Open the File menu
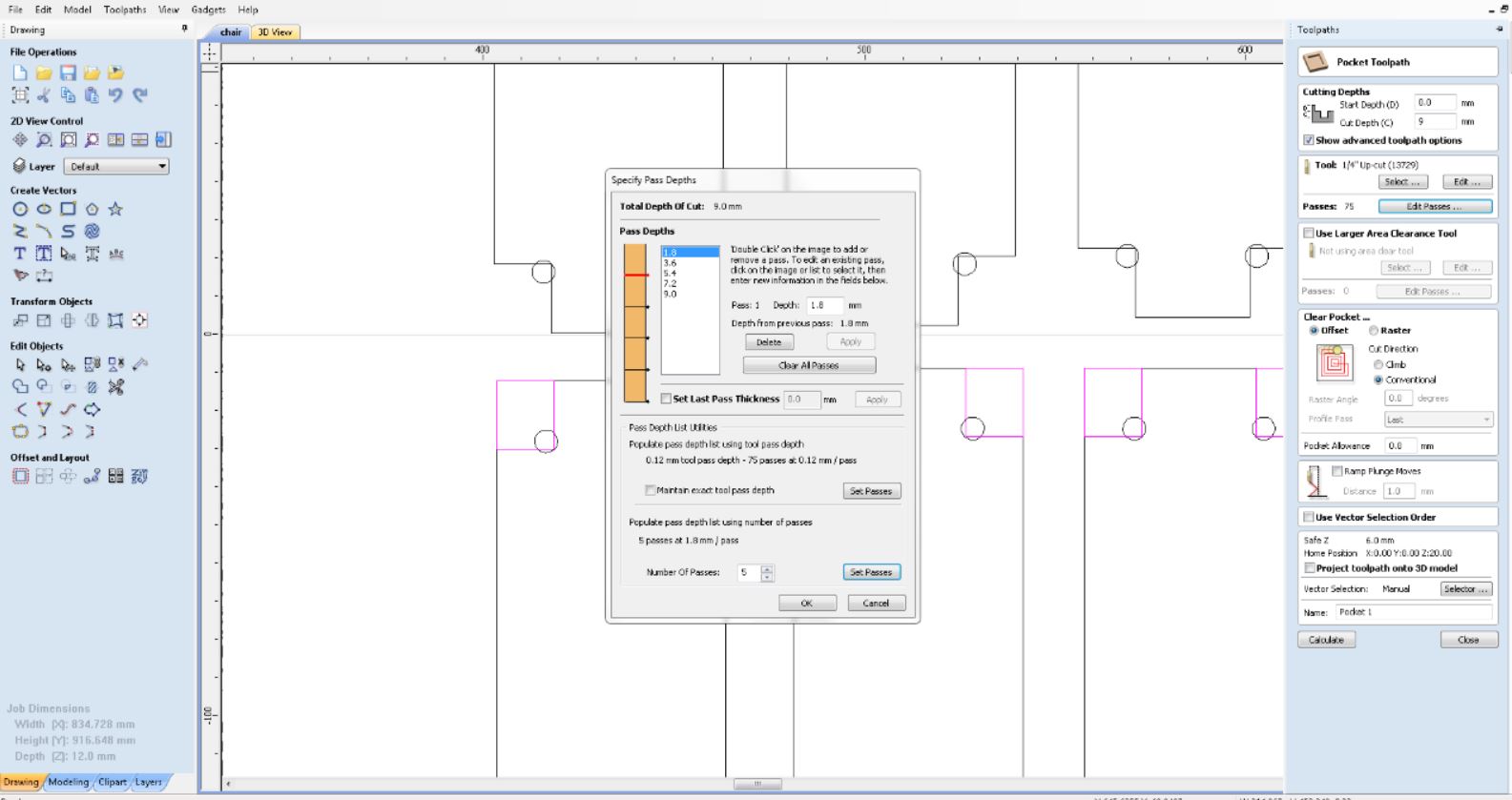The height and width of the screenshot is (800, 1512). [15, 10]
